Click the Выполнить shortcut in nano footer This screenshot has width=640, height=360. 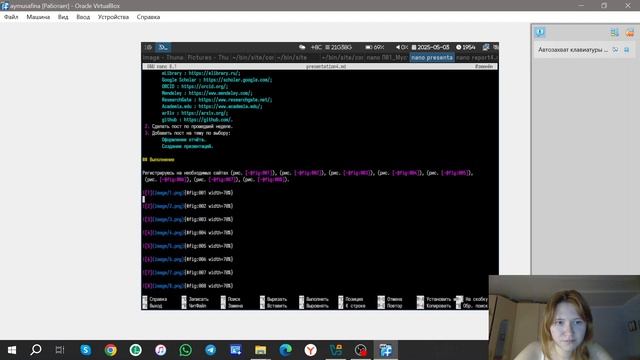pos(313,299)
